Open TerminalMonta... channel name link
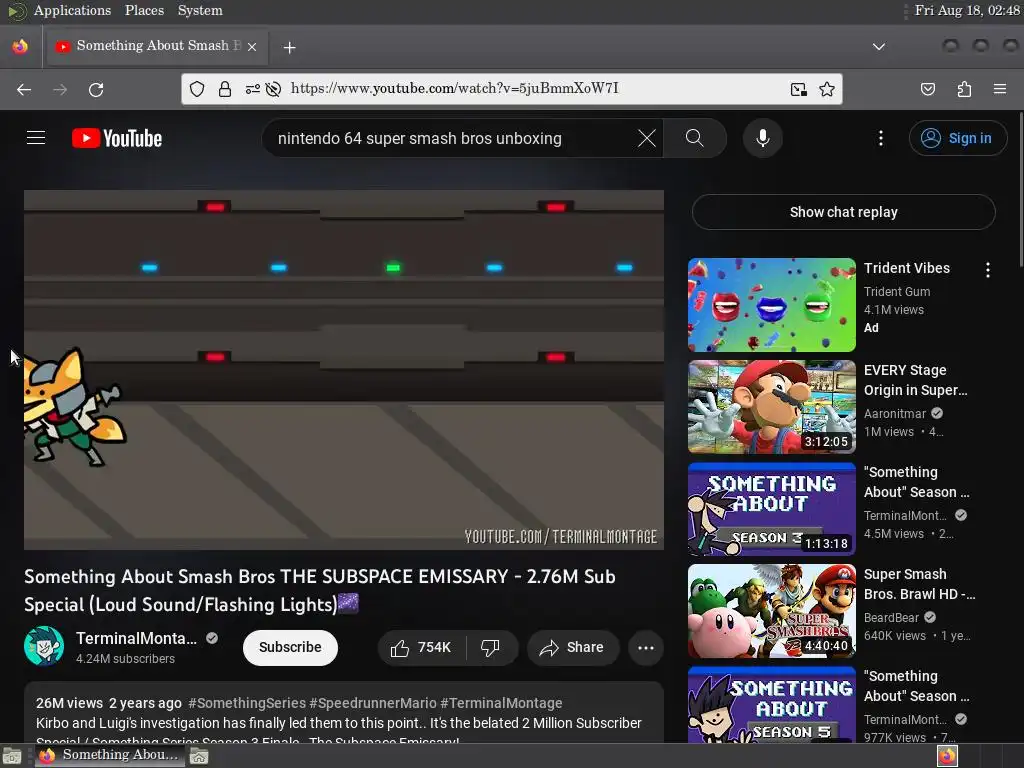 (x=136, y=639)
